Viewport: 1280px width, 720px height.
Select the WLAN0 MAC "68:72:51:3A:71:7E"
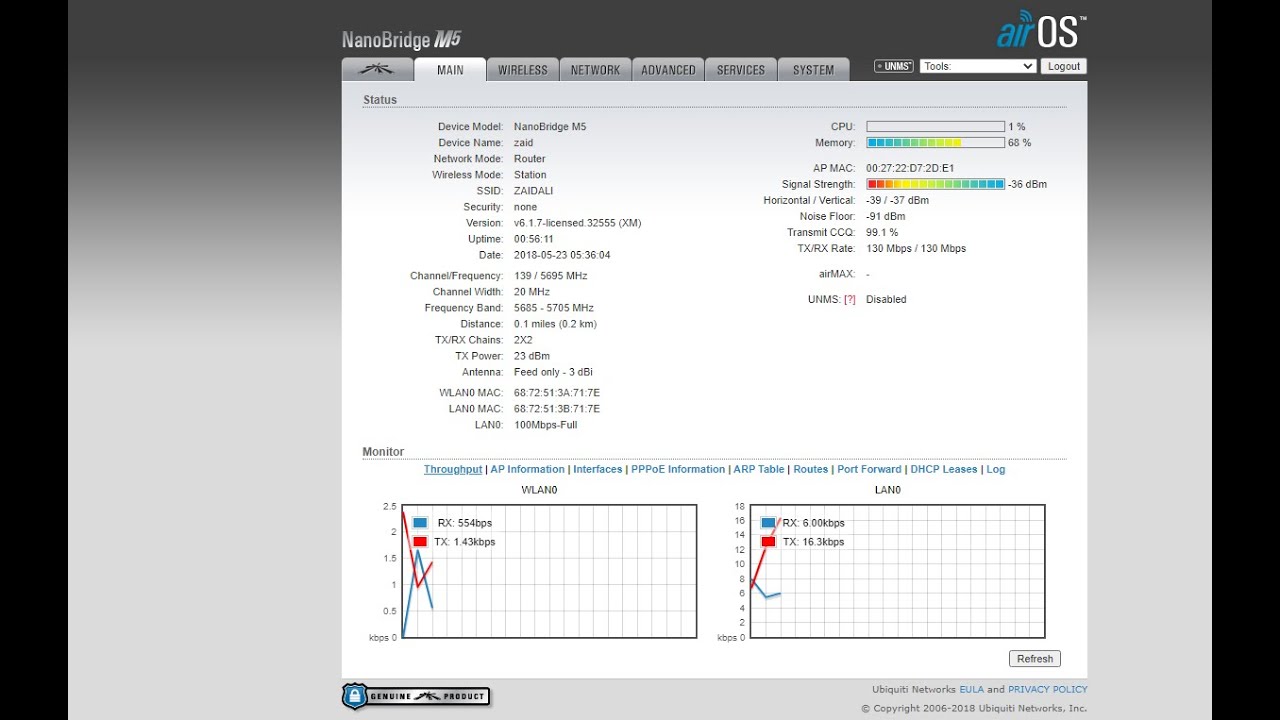[557, 393]
